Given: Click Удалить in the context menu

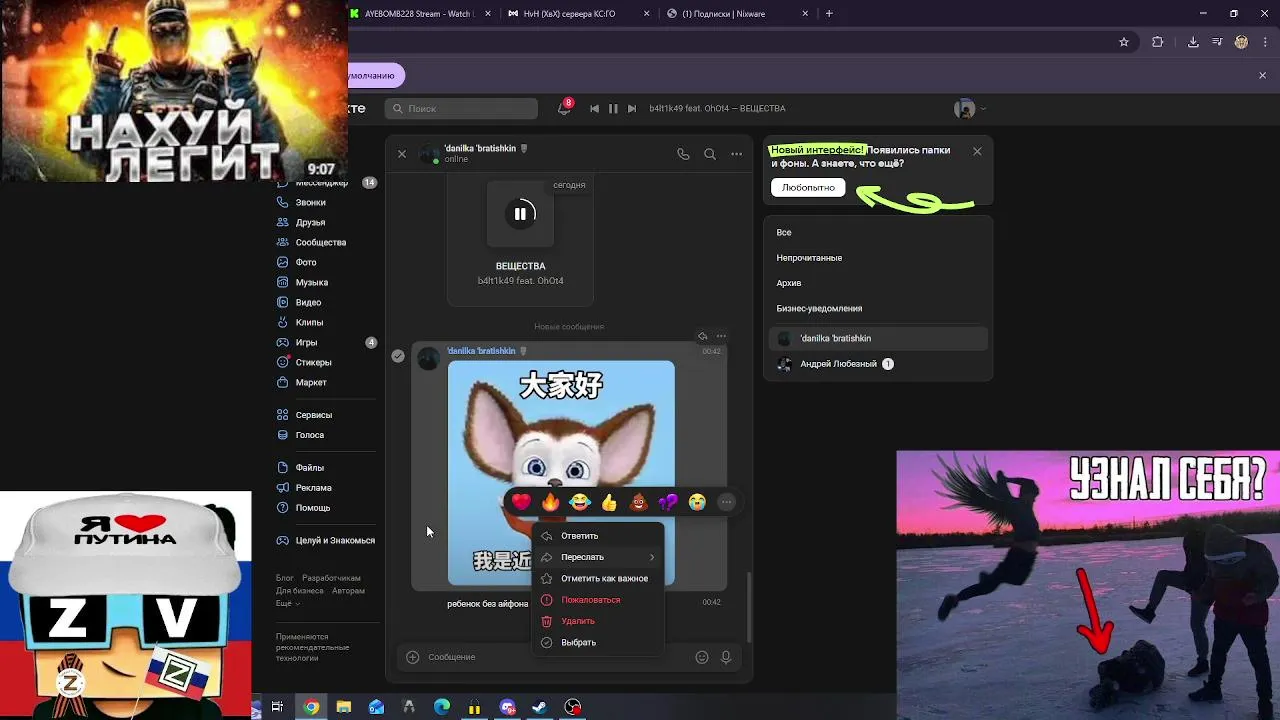Looking at the screenshot, I should [598, 621].
